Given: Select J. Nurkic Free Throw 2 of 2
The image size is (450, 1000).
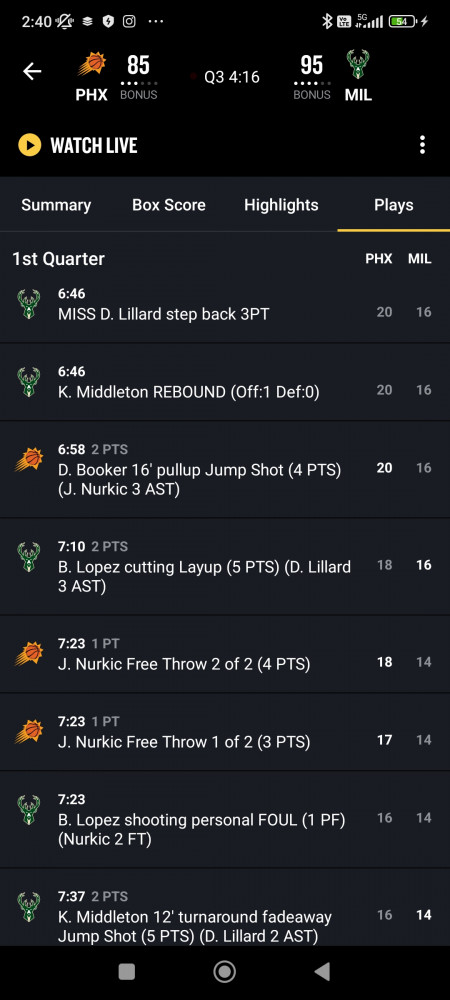Looking at the screenshot, I should click(225, 654).
